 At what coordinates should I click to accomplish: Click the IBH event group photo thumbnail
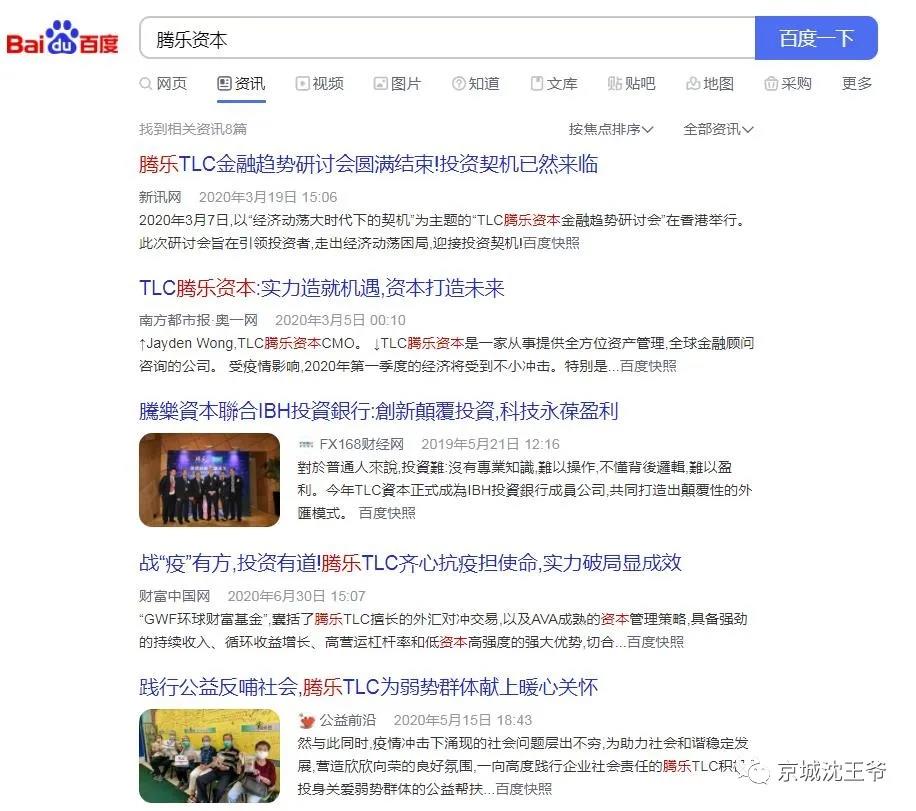pos(209,480)
